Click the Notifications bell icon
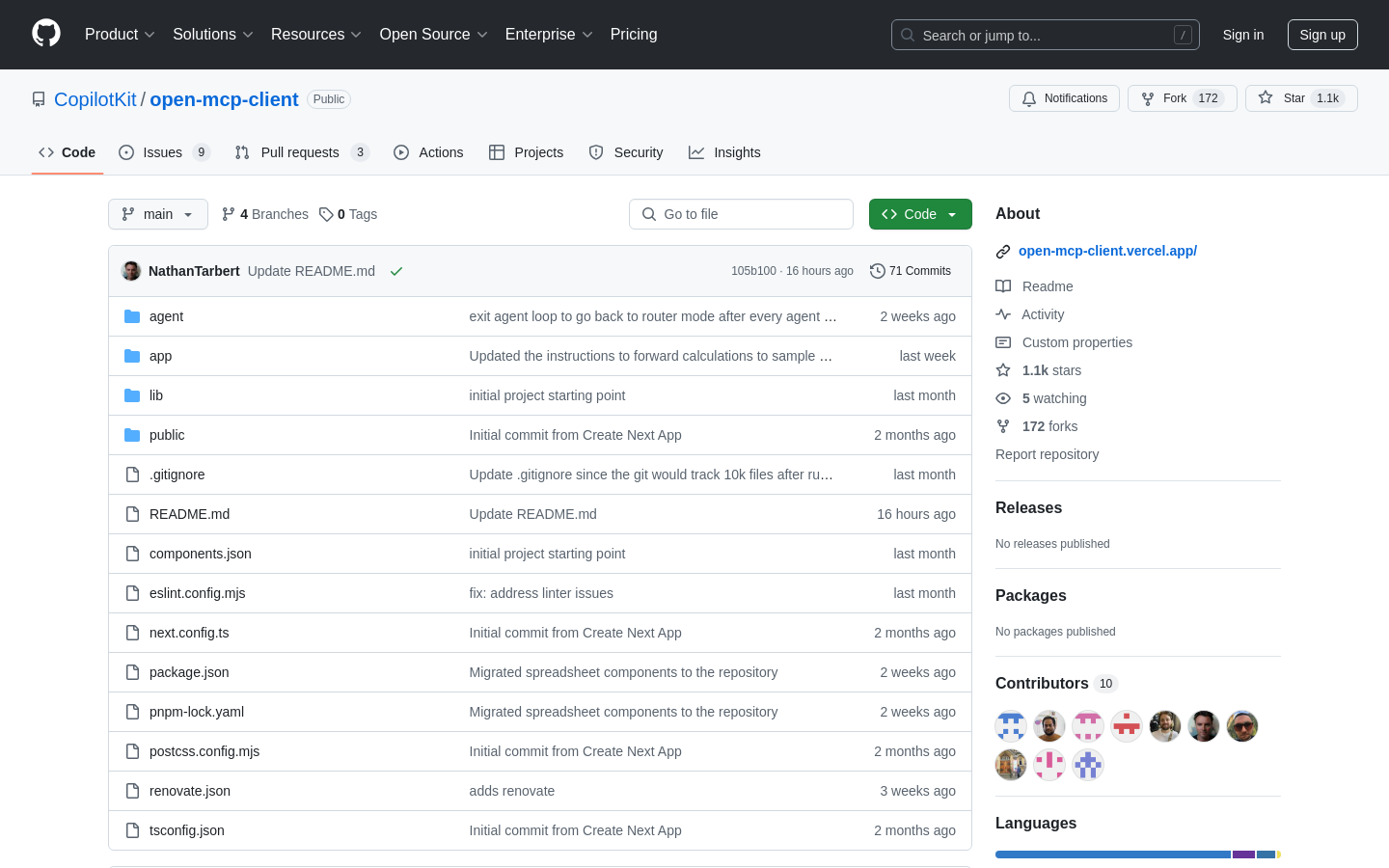Screen dimensions: 1389x868 pos(1029,98)
